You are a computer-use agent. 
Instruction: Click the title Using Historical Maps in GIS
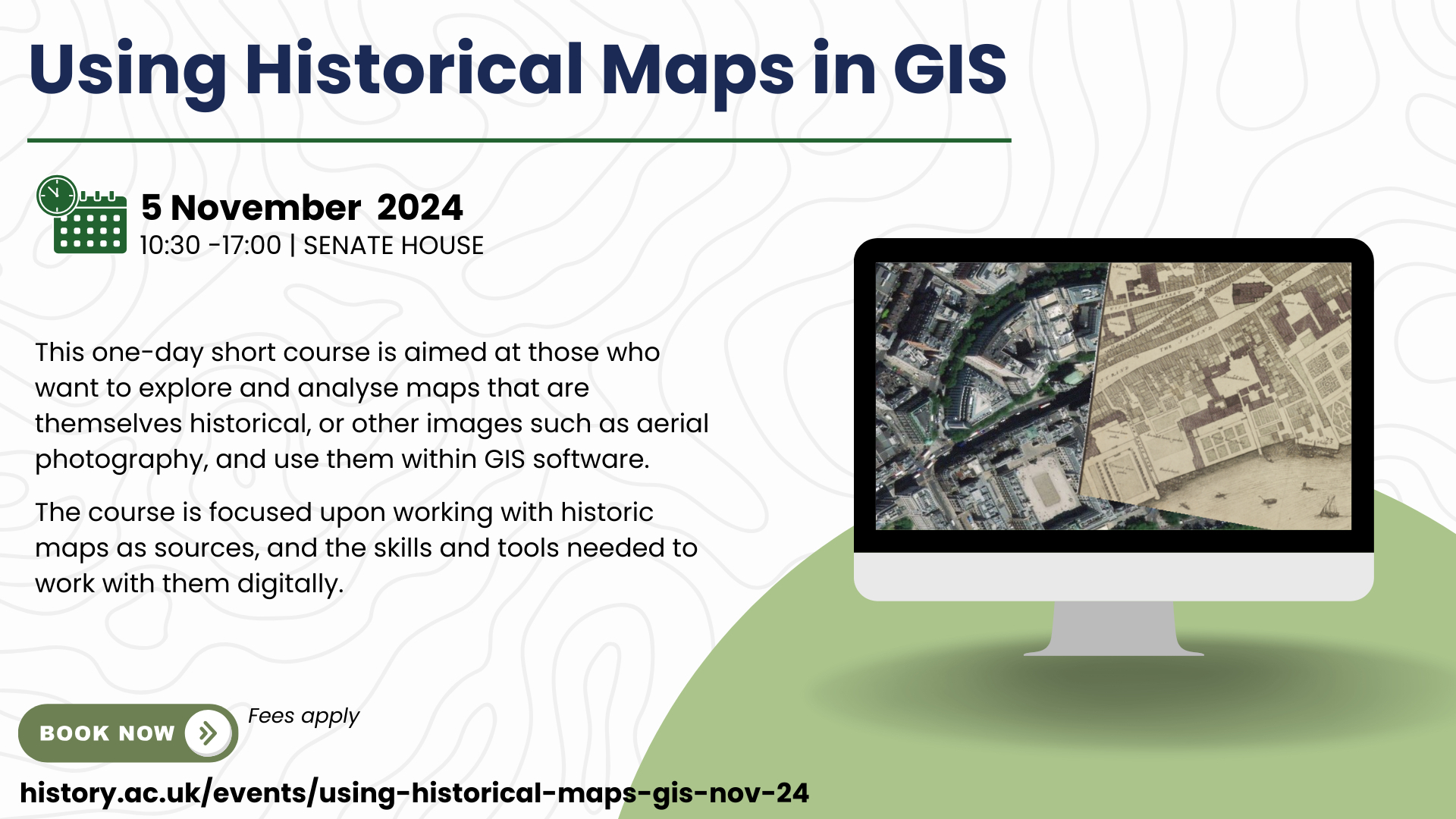[x=518, y=70]
